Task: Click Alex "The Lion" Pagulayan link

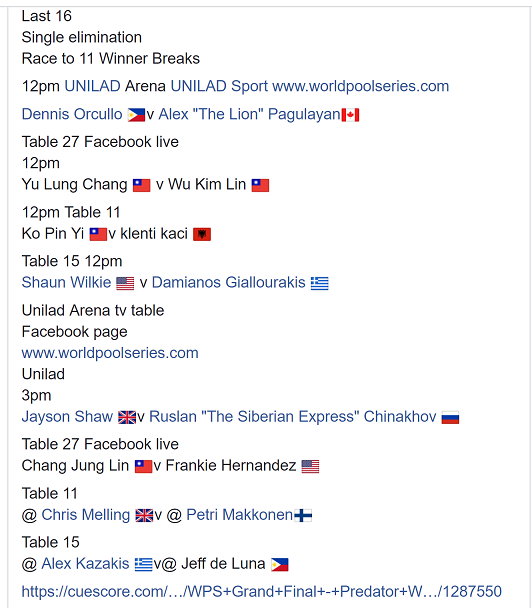Action: point(250,114)
